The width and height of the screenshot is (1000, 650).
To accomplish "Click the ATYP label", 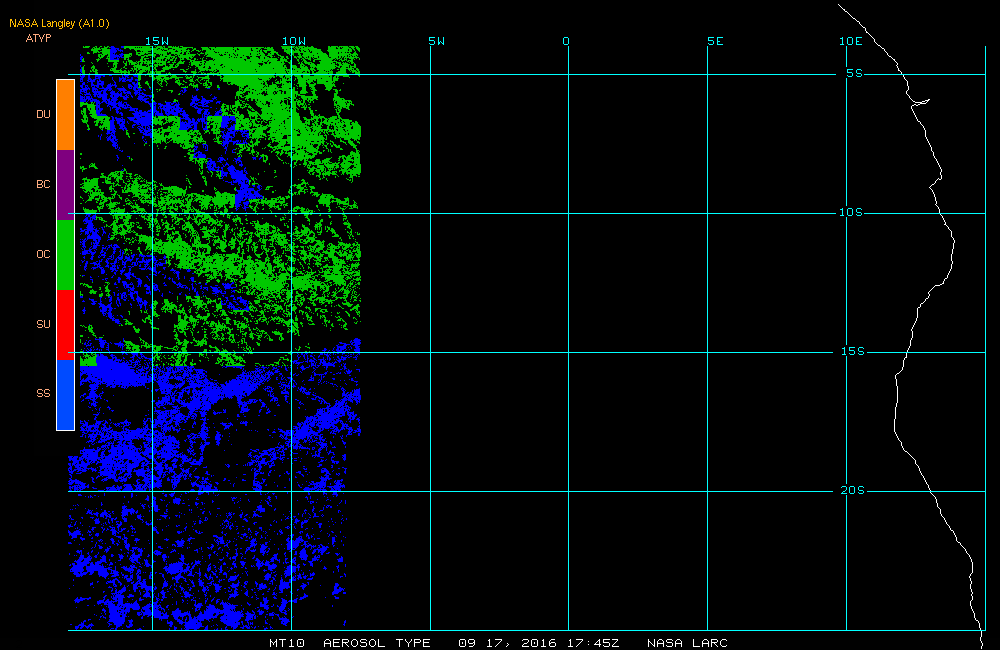I will coord(38,38).
